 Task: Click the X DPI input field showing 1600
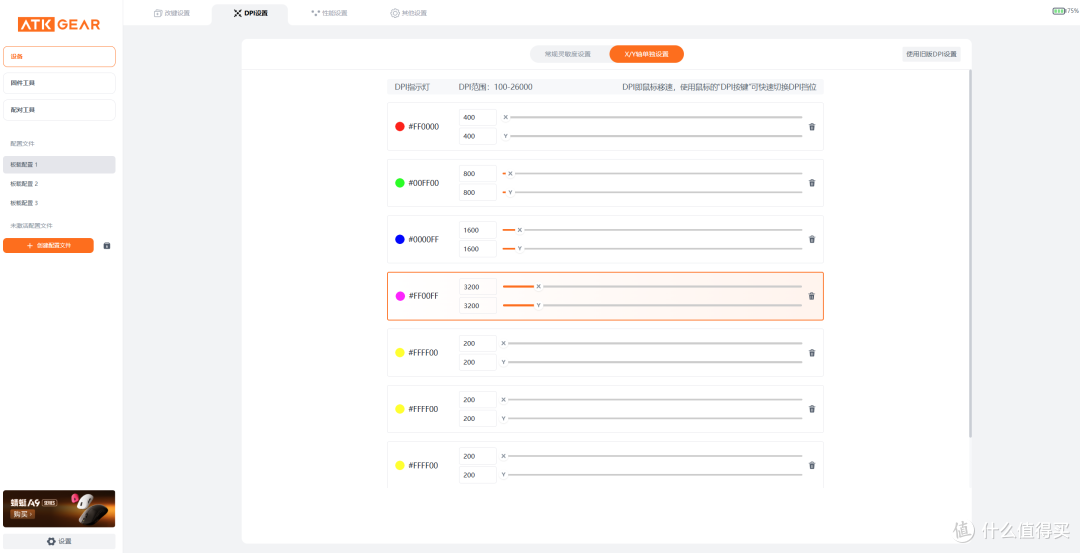tap(478, 230)
